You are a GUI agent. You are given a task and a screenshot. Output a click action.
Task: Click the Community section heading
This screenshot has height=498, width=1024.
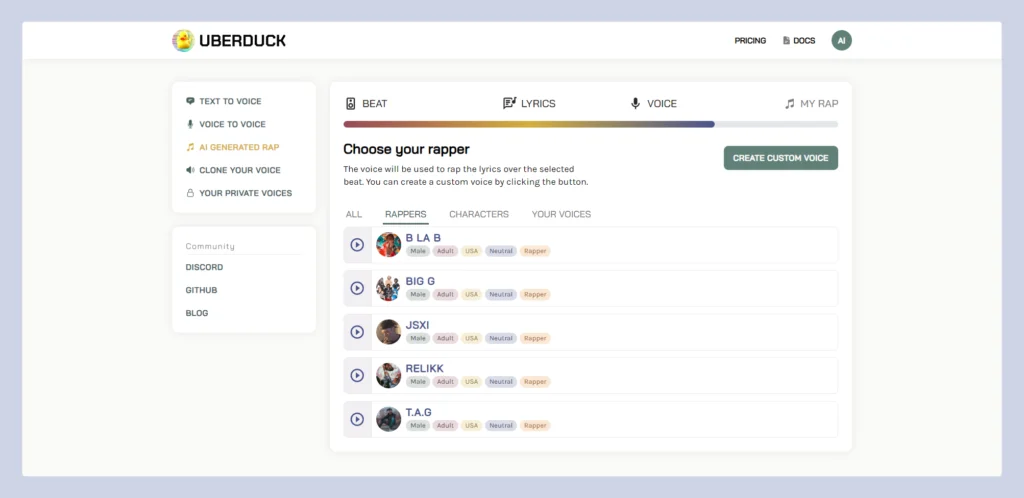[210, 246]
